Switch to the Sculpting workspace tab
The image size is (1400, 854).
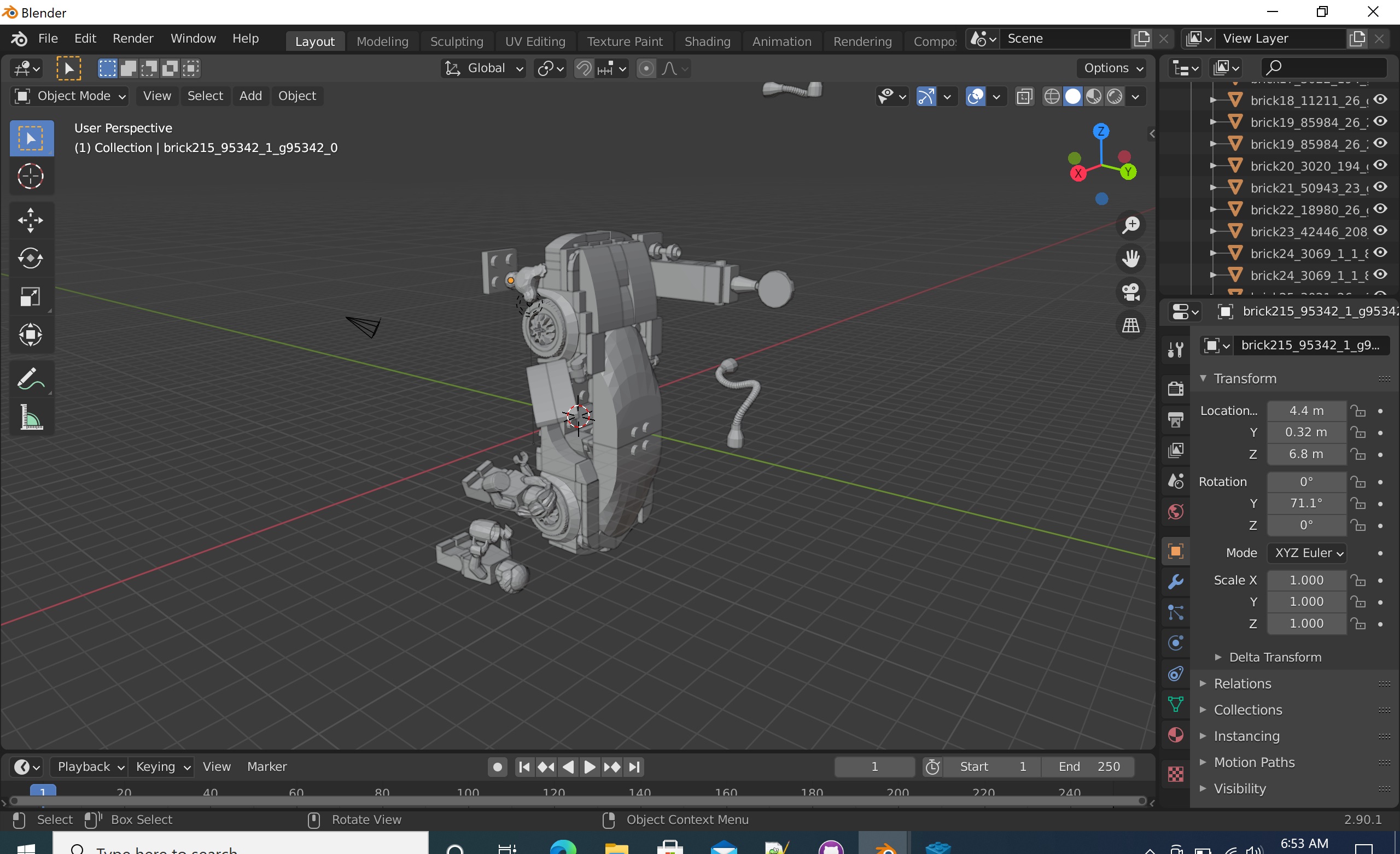pos(456,42)
